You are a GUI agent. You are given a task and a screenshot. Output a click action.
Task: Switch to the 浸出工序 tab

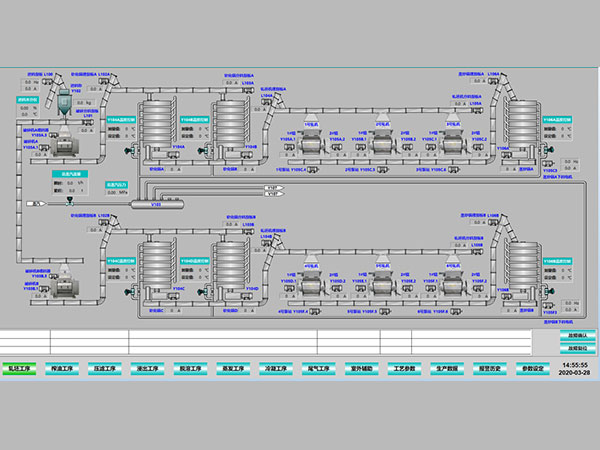click(x=147, y=368)
